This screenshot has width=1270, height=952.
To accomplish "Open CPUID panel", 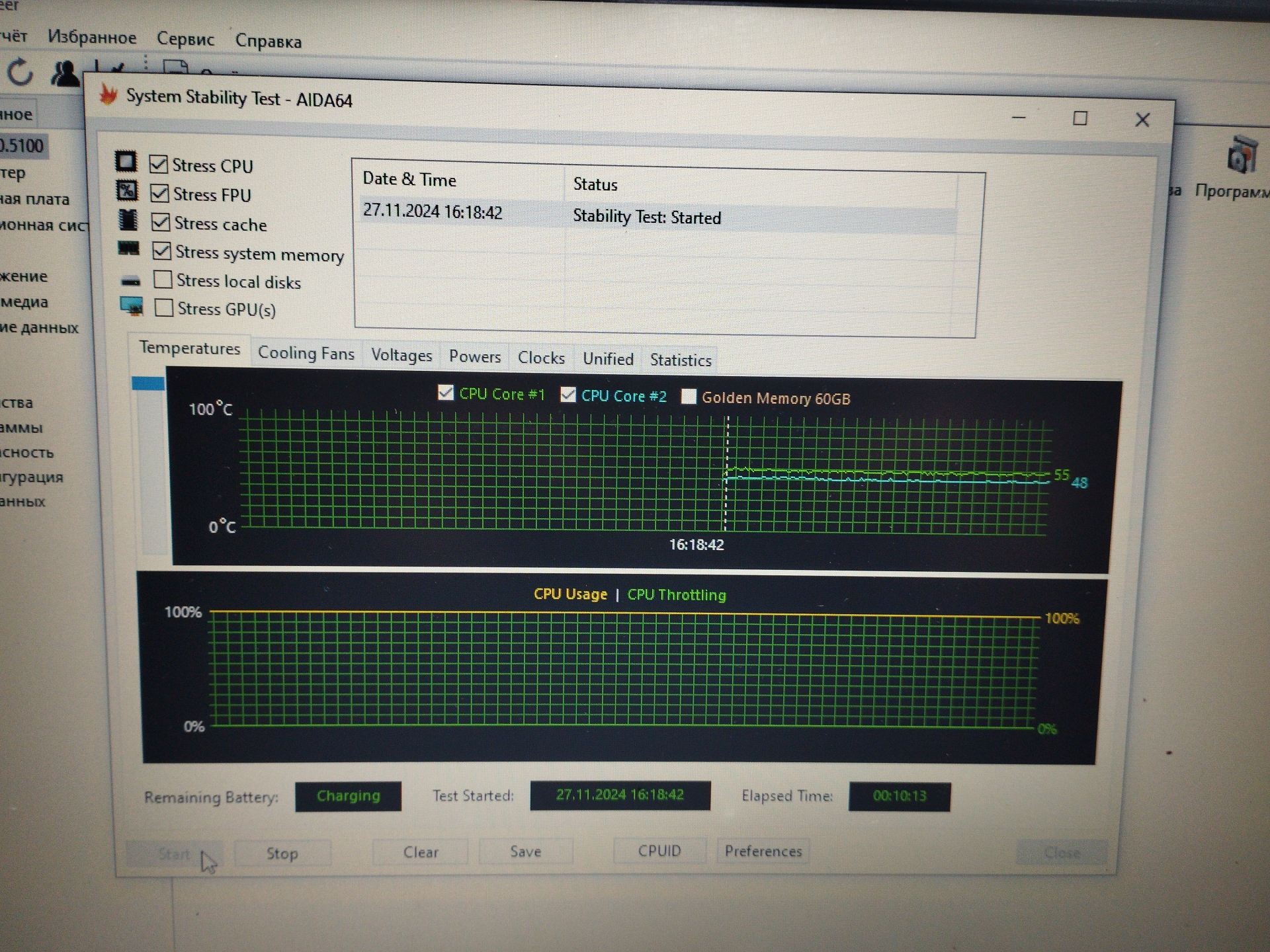I will pyautogui.click(x=659, y=851).
